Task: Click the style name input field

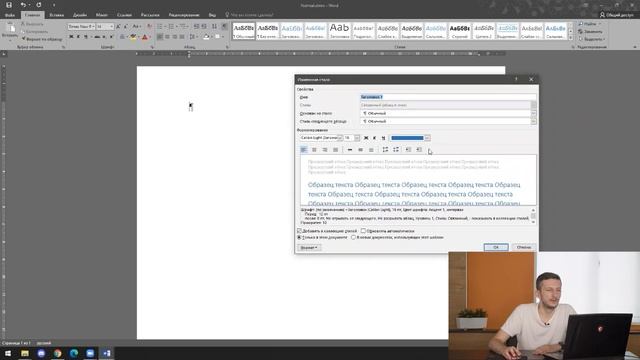Action: [x=448, y=97]
